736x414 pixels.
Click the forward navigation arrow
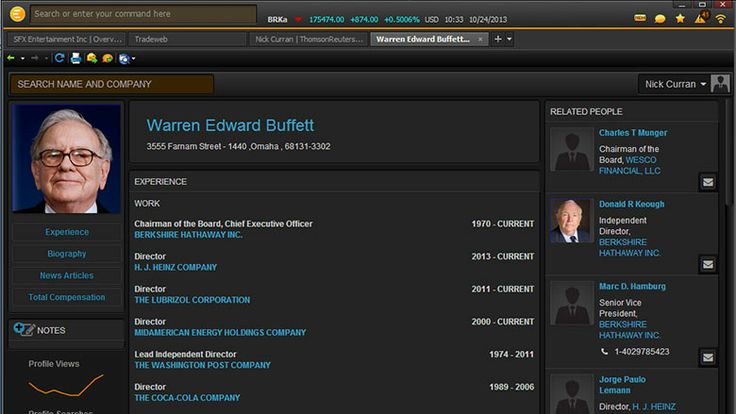pyautogui.click(x=34, y=58)
